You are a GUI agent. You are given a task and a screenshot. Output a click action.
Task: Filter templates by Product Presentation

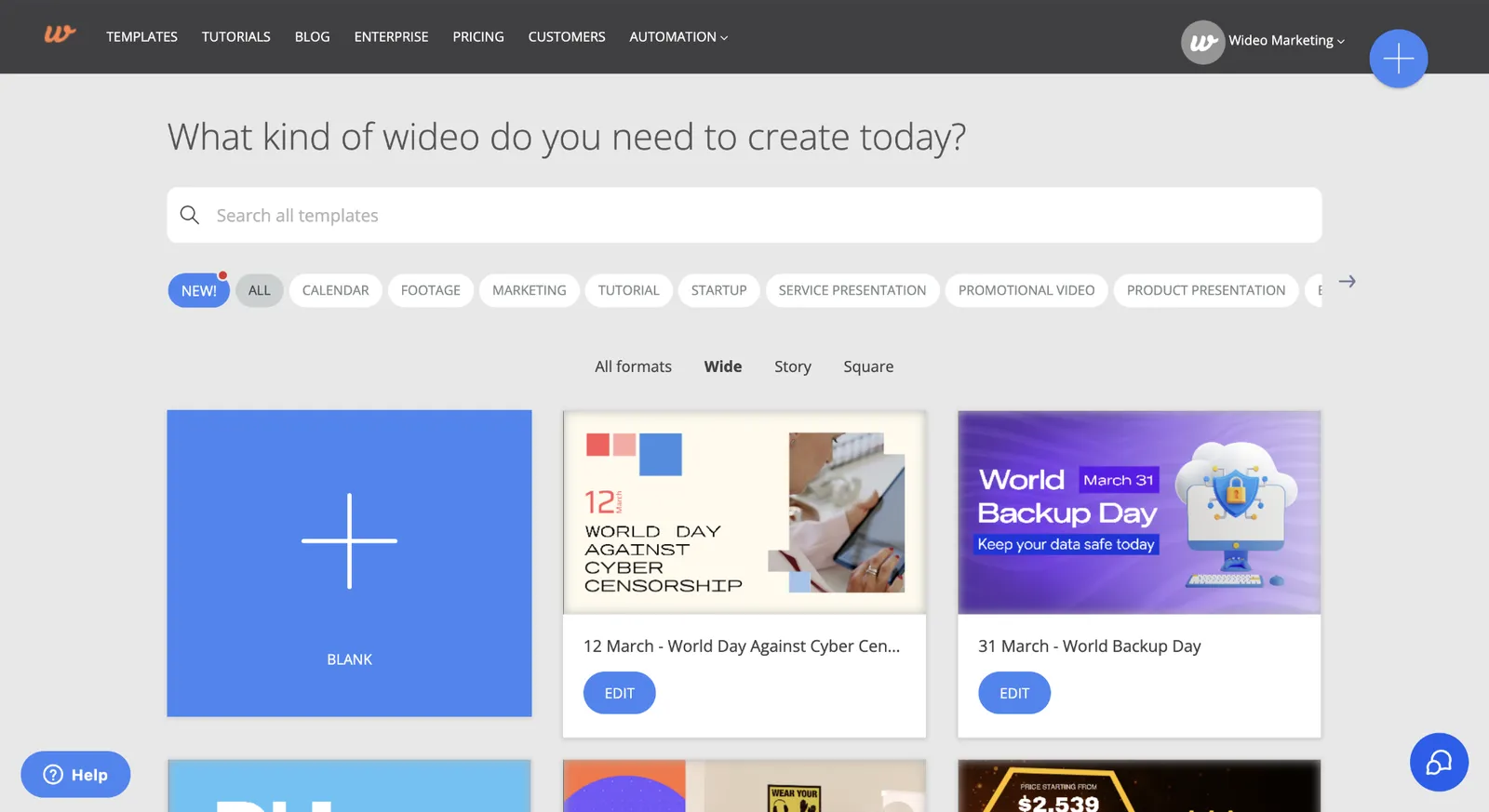[1206, 290]
